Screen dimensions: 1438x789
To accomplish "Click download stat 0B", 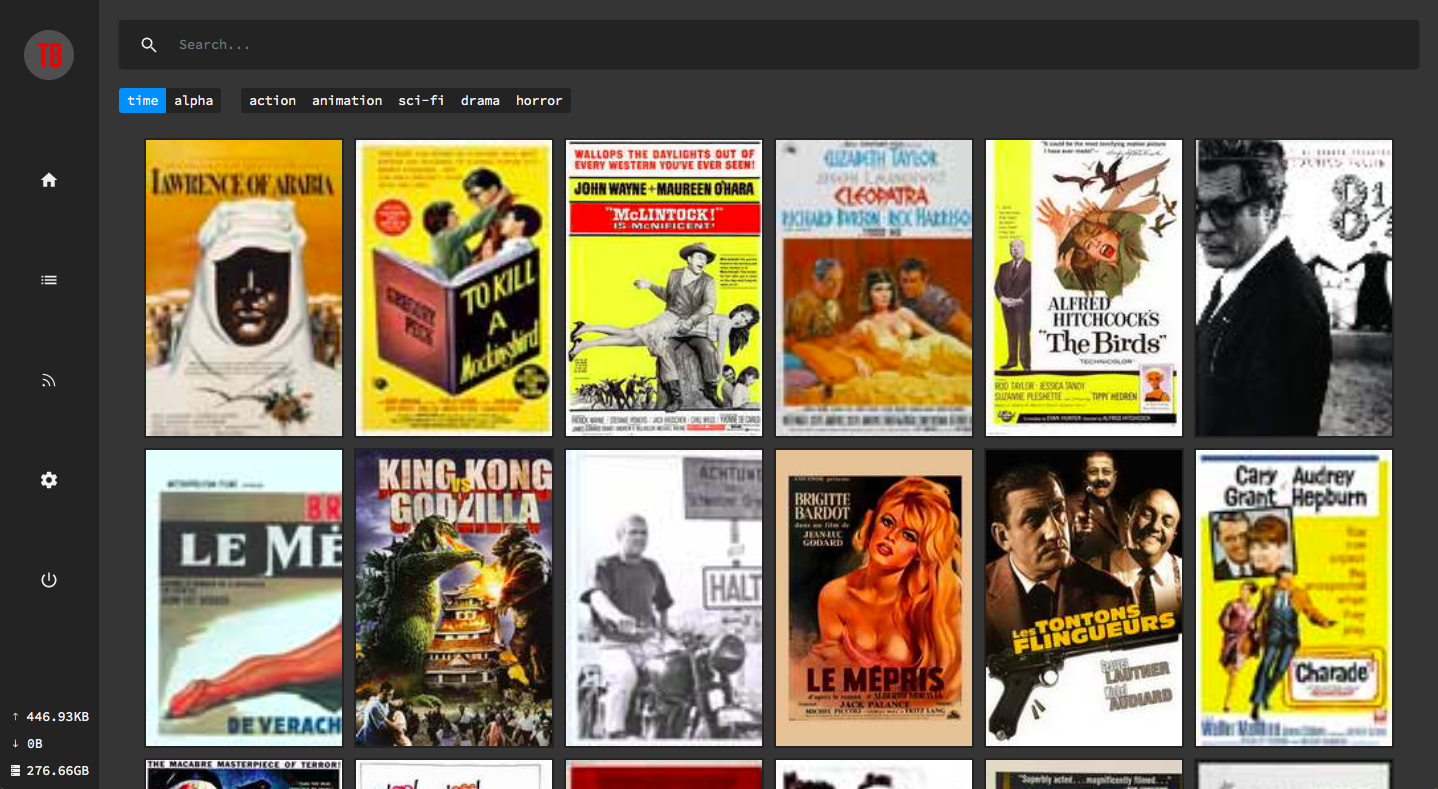I will coord(27,744).
